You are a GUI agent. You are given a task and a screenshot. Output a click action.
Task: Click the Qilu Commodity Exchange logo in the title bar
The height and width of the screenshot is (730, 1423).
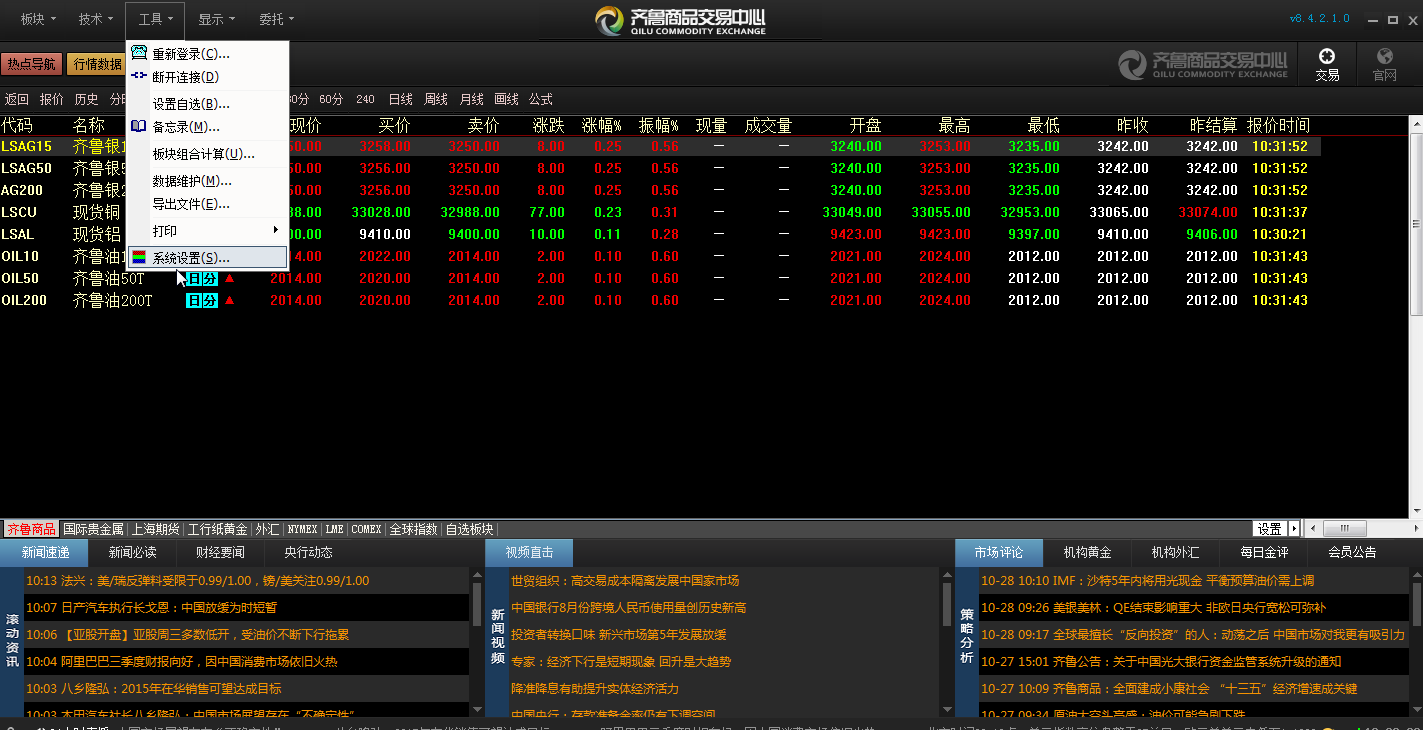coord(680,20)
